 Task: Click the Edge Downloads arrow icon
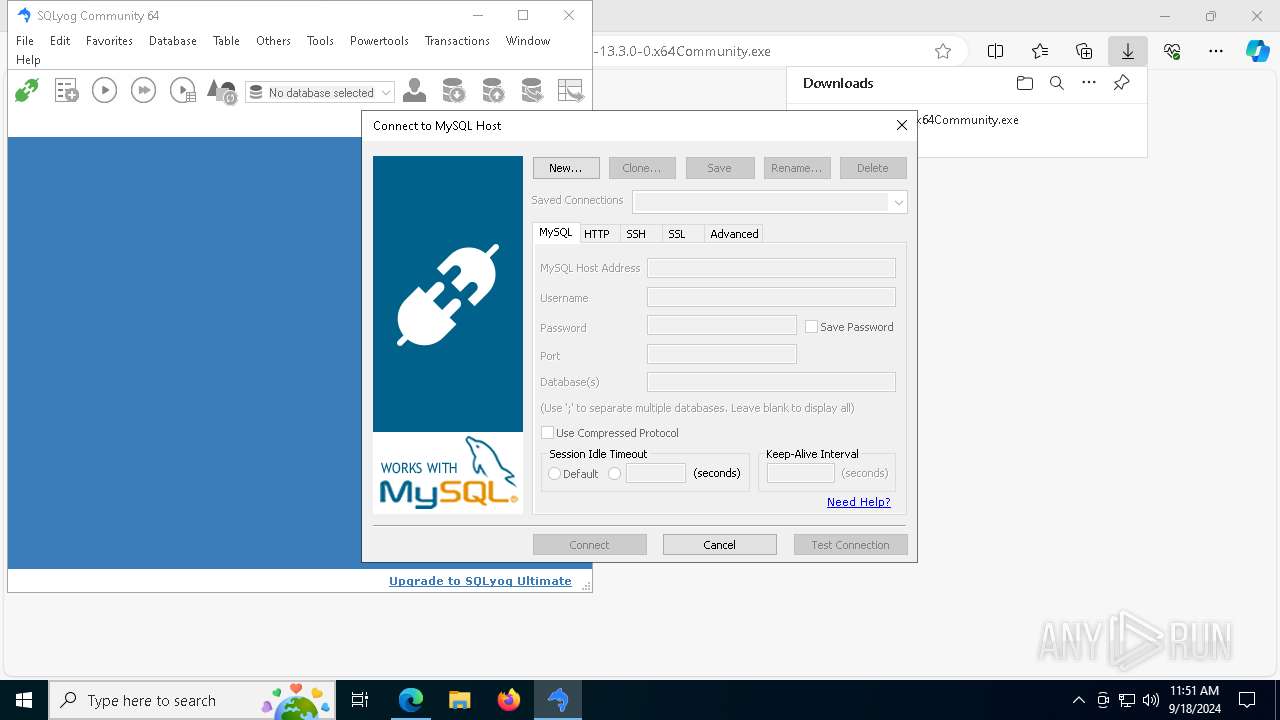coord(1128,51)
